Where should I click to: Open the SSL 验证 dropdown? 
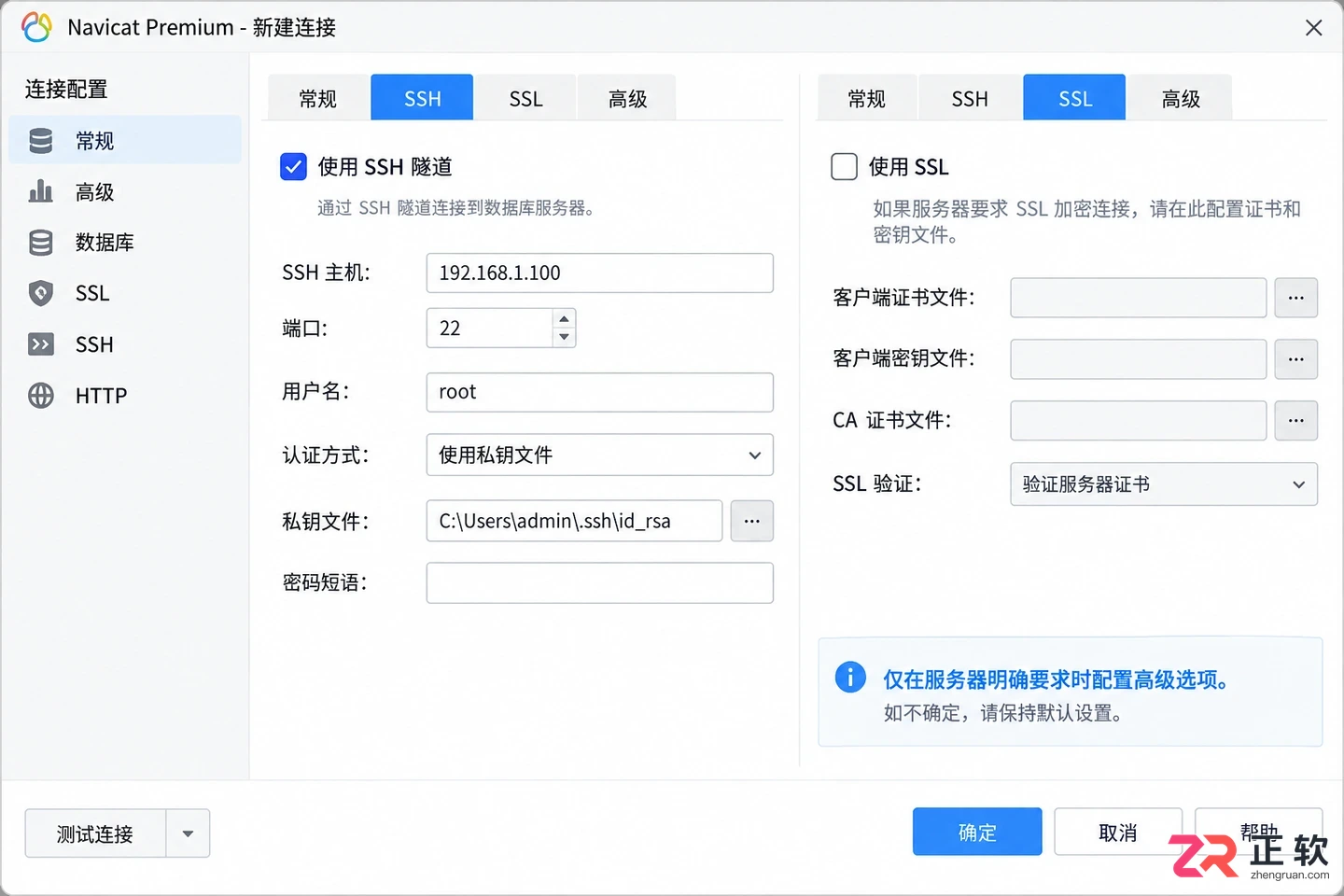coord(1164,484)
